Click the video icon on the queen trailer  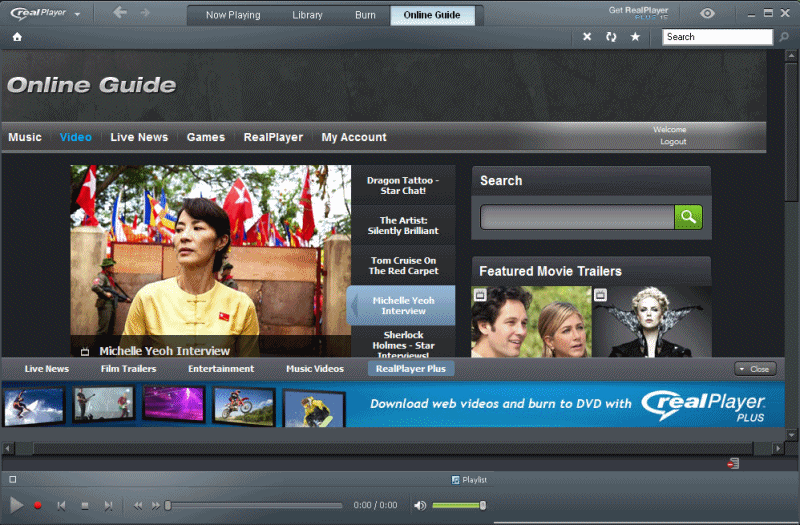[601, 295]
